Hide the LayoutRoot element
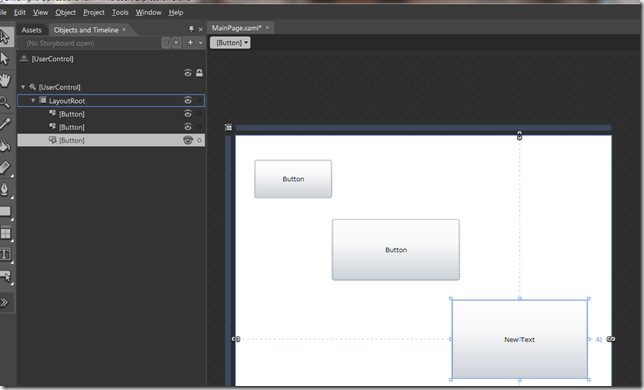 (188, 101)
